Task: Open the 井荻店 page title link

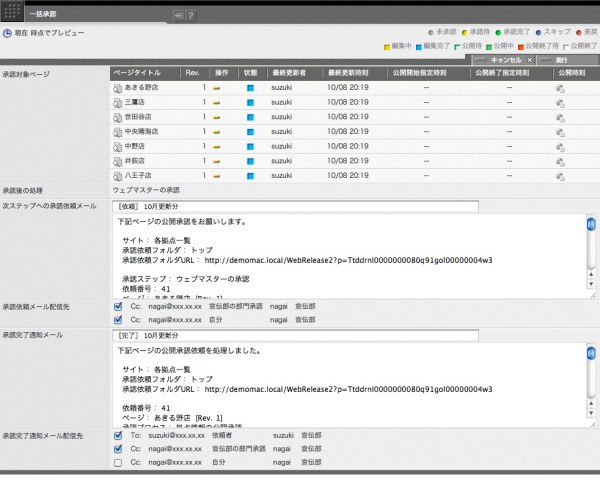Action: (135, 160)
